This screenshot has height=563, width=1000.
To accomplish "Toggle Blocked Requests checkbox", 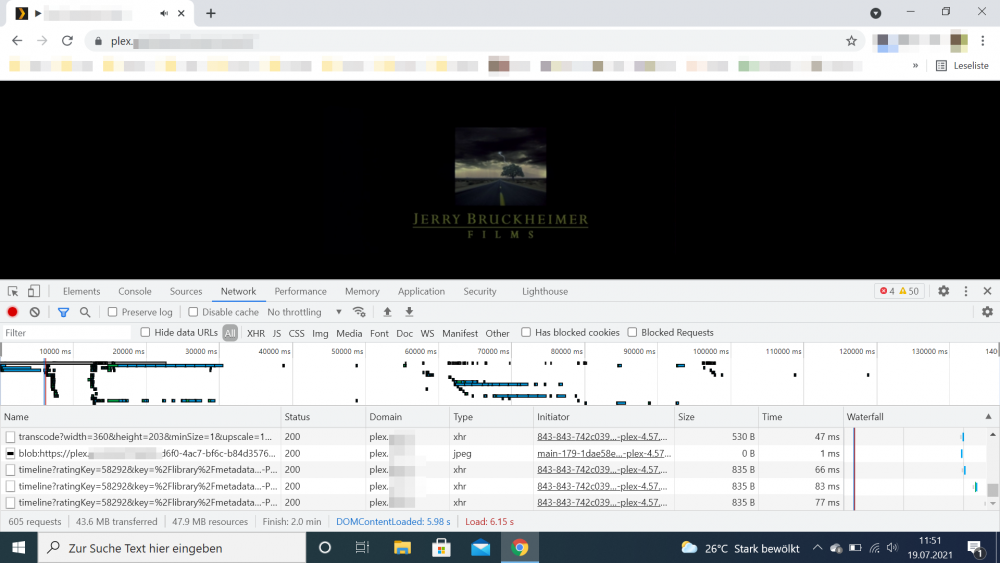I will click(x=632, y=332).
